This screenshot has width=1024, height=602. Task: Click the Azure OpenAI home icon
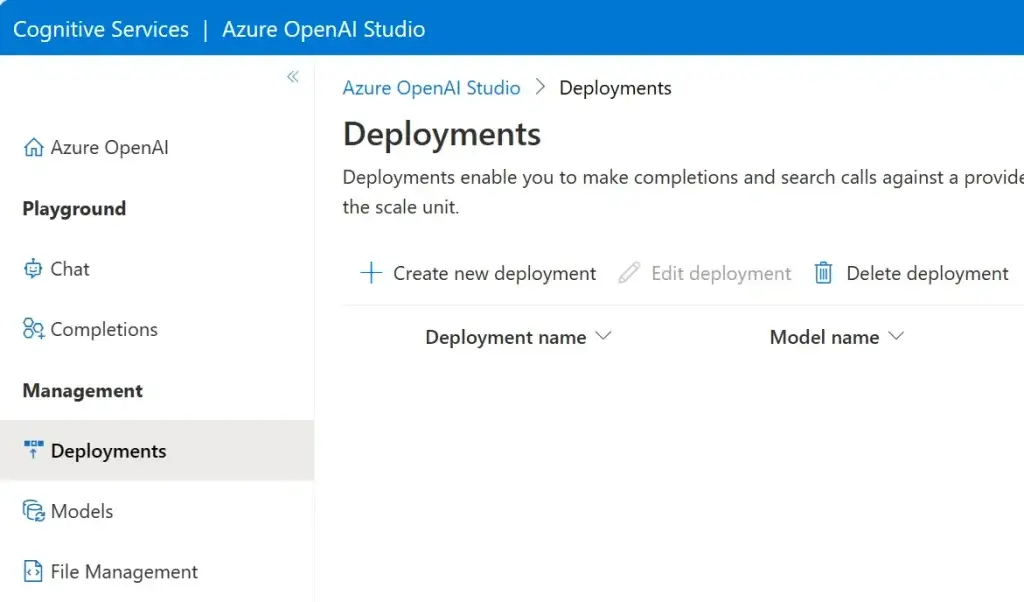click(33, 148)
